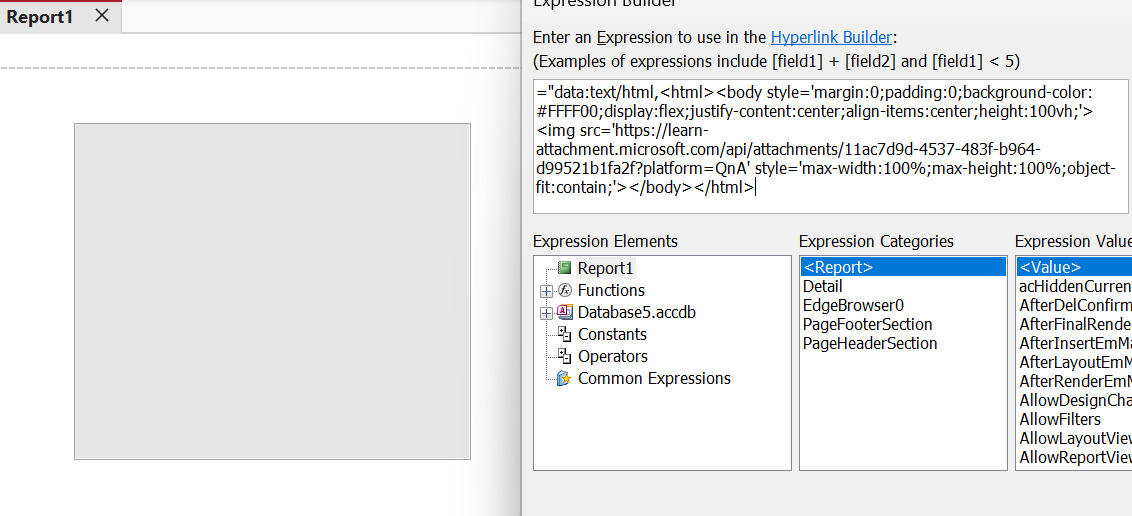Select Database5.accdb in Expression Elements
The image size is (1132, 516).
[637, 312]
